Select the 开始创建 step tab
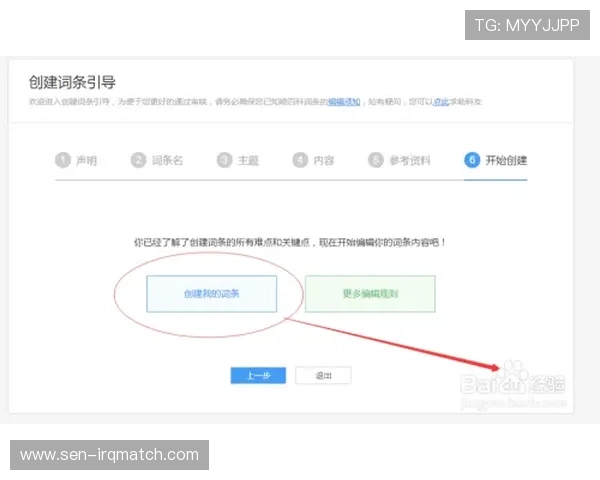 tap(496, 160)
